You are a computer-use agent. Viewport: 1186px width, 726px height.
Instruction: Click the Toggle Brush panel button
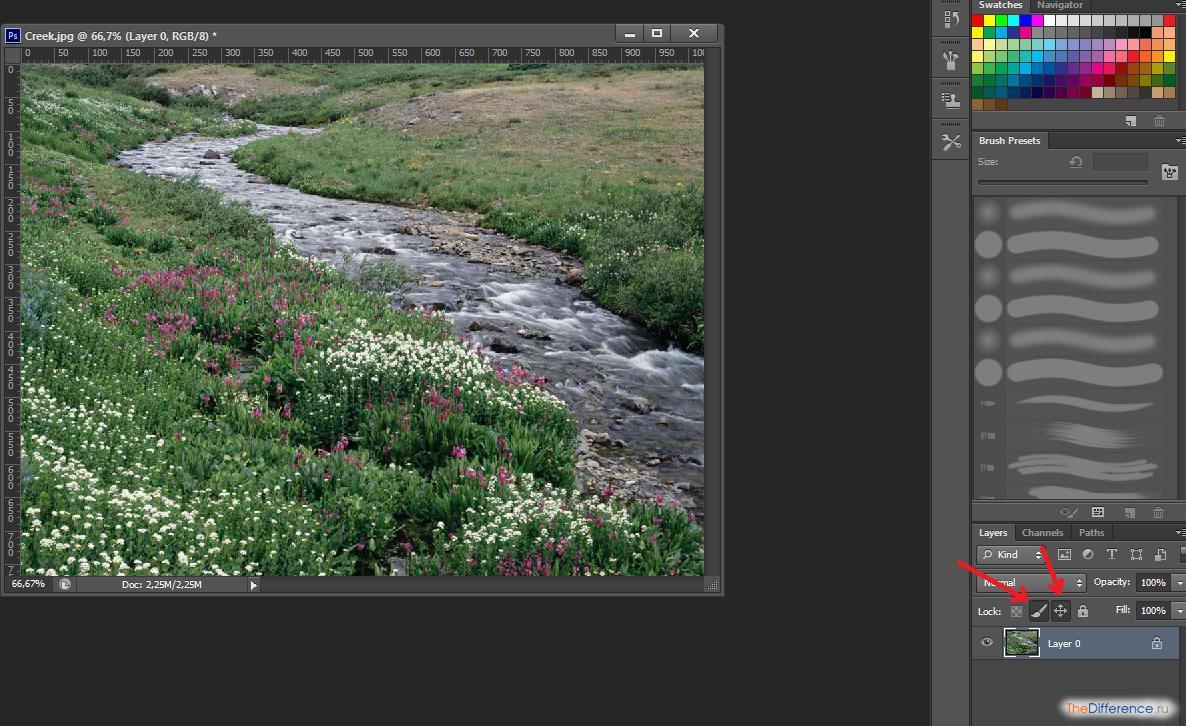pos(1169,172)
